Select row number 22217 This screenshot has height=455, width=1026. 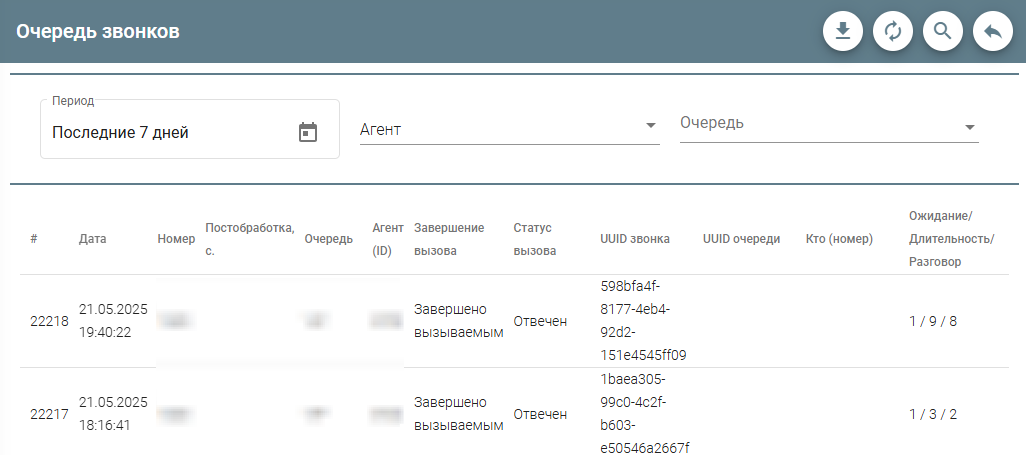[x=49, y=414]
